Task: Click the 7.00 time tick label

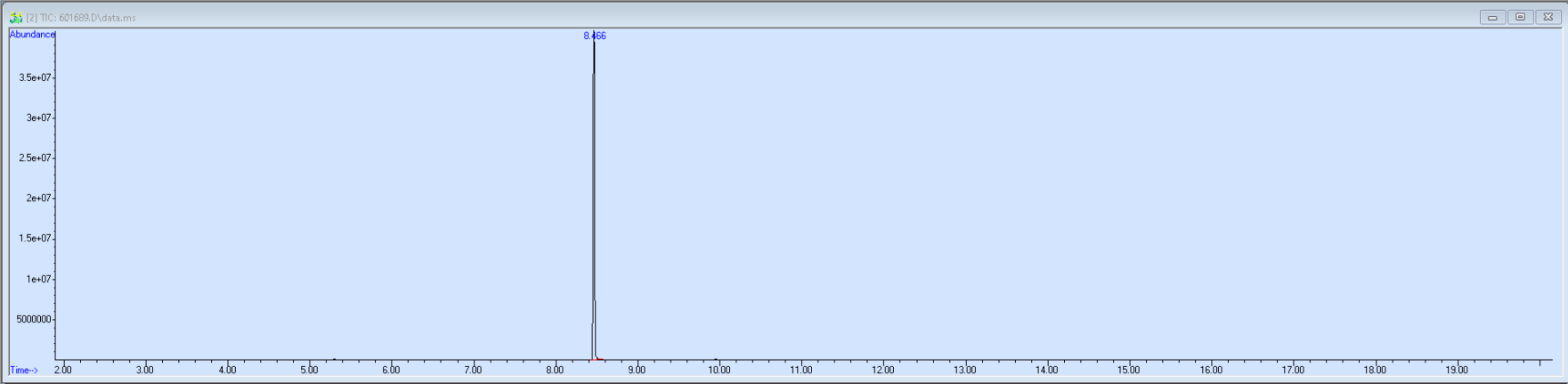Action: [473, 370]
